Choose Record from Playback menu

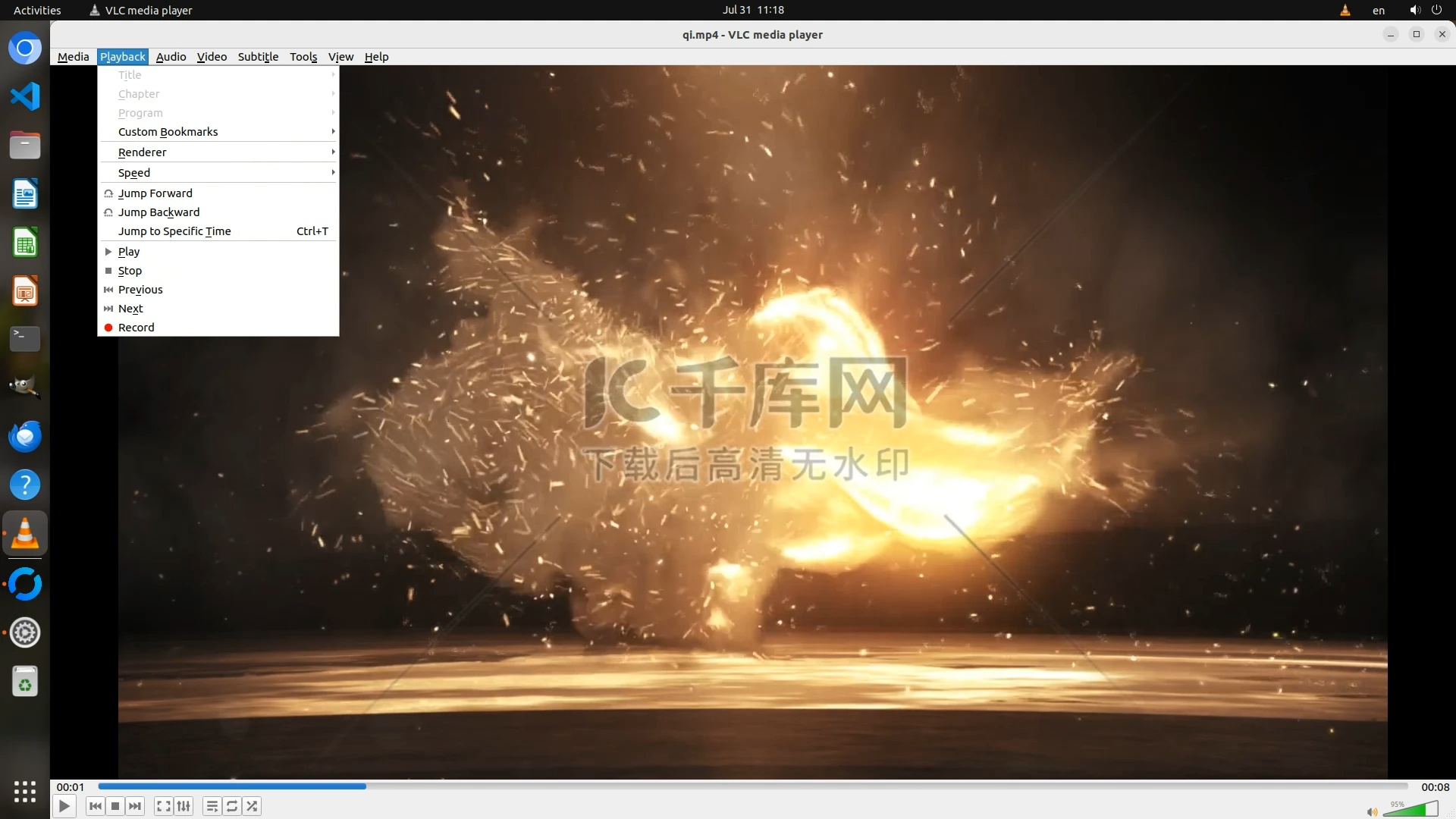136,328
